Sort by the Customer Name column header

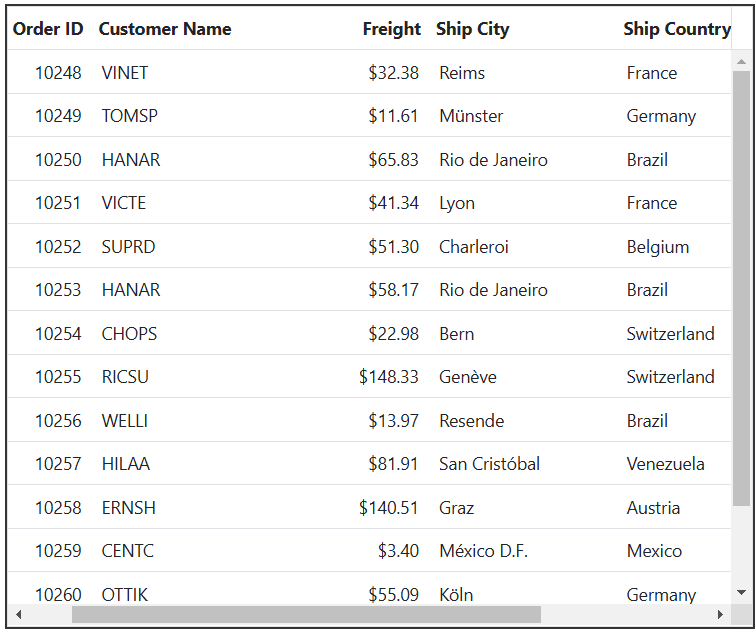[165, 29]
